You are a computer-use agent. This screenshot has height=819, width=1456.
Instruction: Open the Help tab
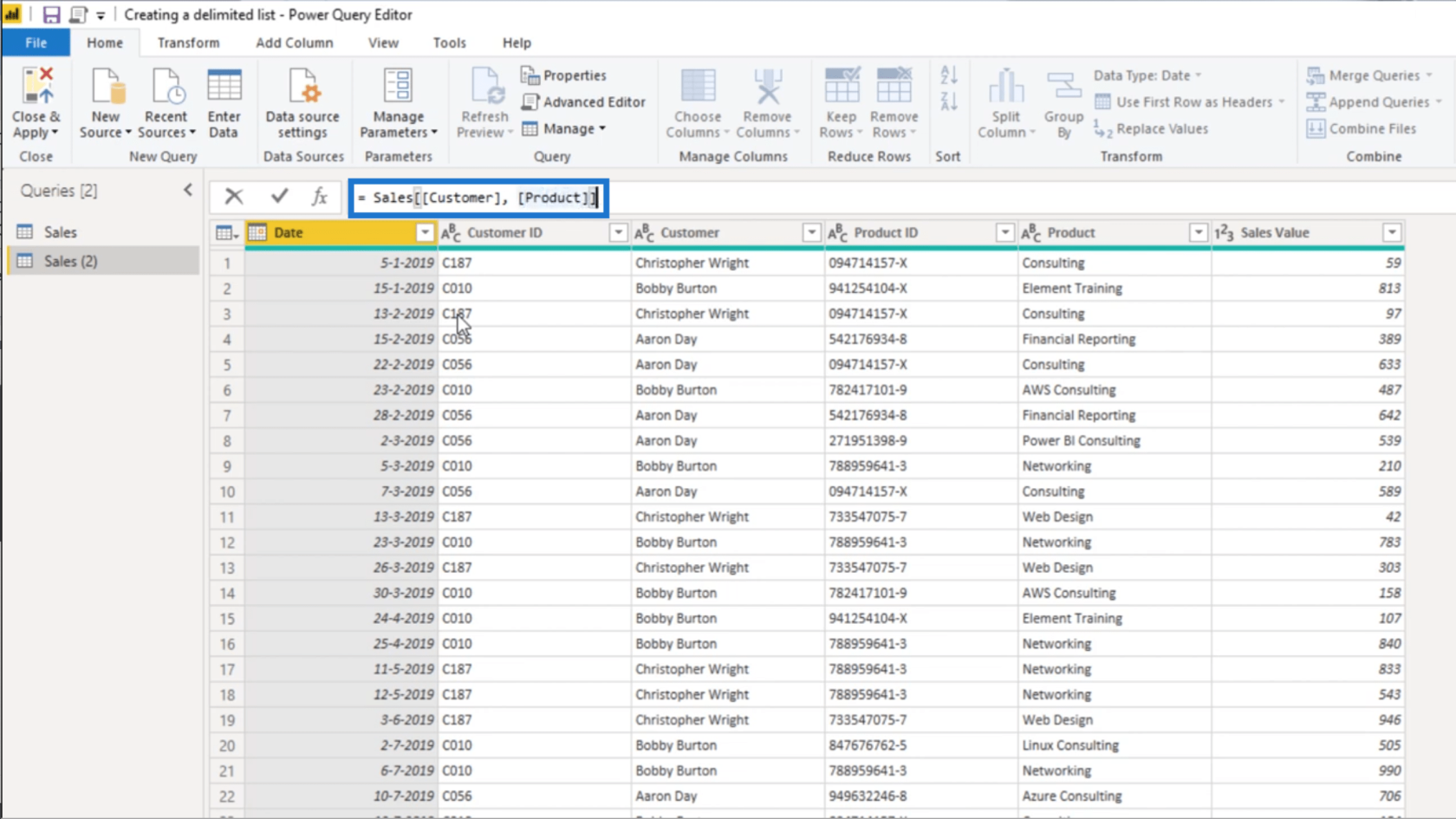pyautogui.click(x=517, y=42)
